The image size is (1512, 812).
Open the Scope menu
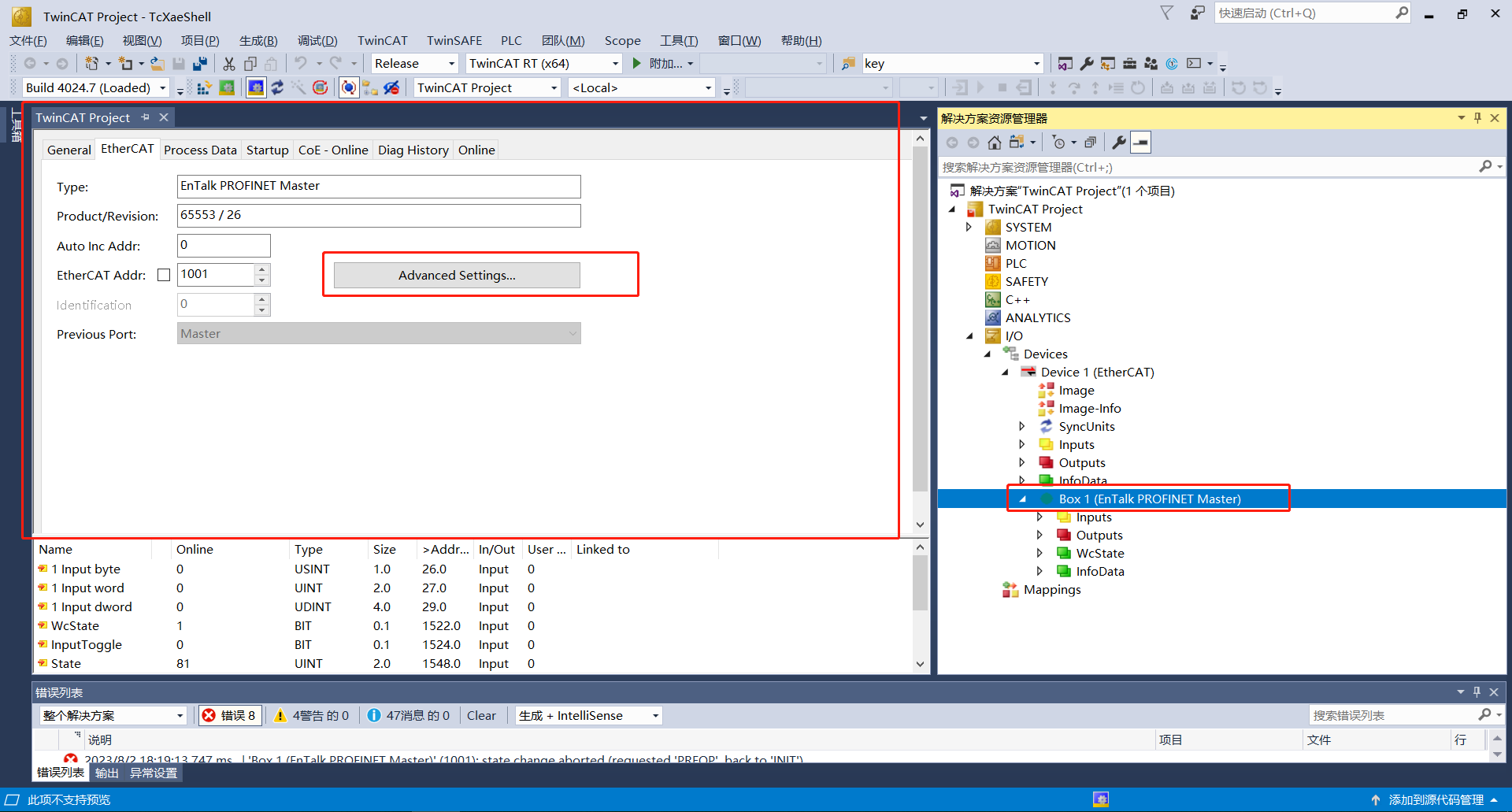(x=622, y=41)
